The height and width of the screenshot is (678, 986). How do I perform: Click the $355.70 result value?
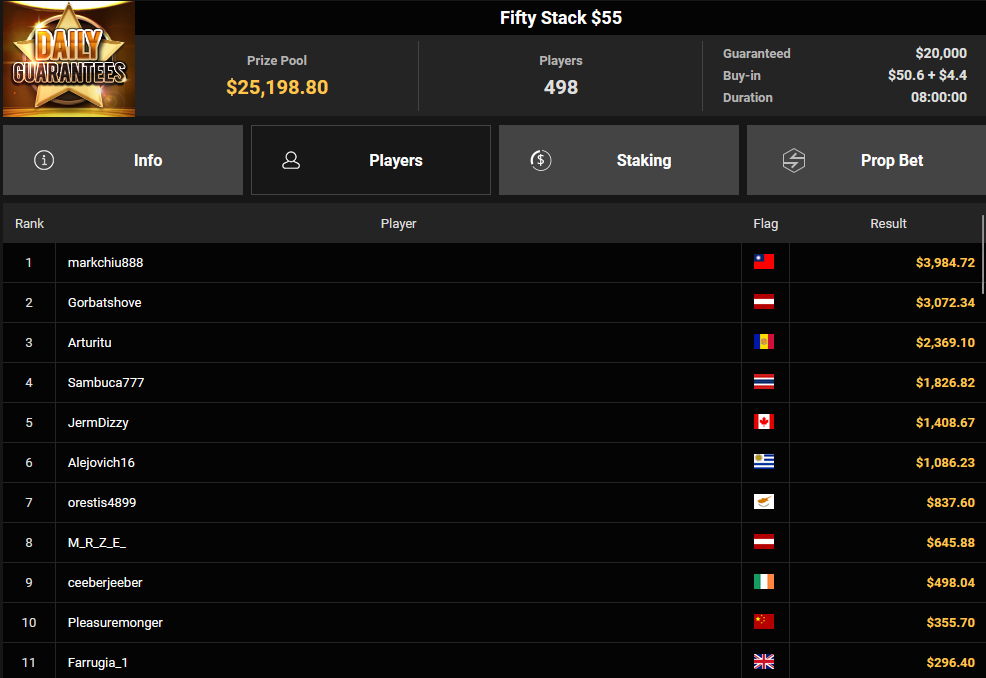tap(951, 623)
